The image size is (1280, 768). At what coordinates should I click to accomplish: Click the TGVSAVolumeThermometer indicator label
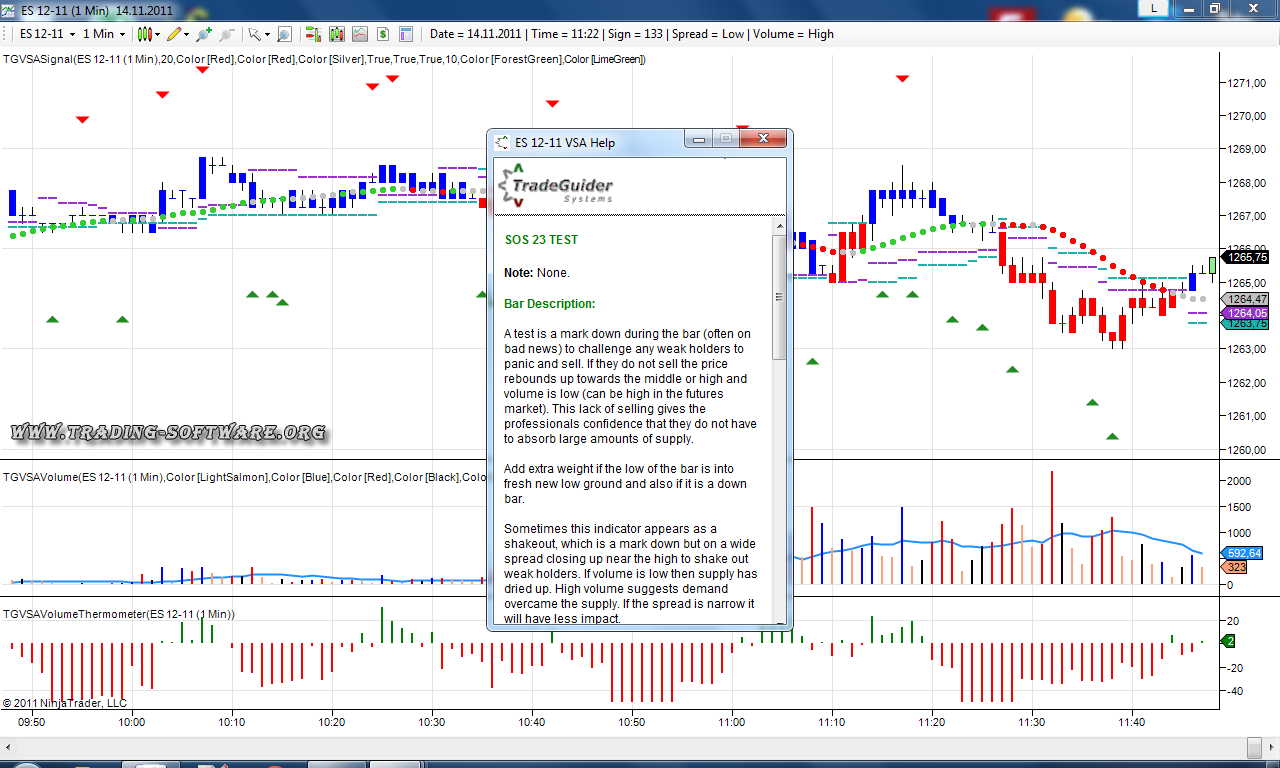(119, 613)
